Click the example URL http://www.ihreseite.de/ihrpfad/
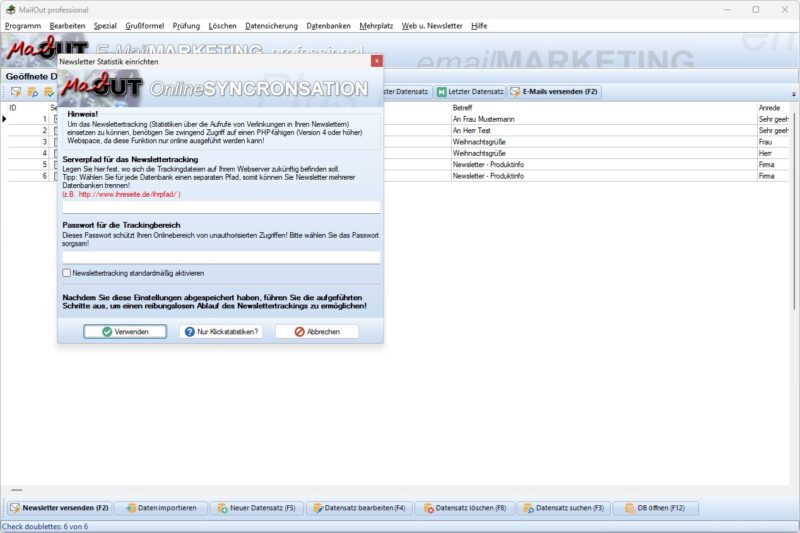The image size is (800, 533). coord(127,194)
